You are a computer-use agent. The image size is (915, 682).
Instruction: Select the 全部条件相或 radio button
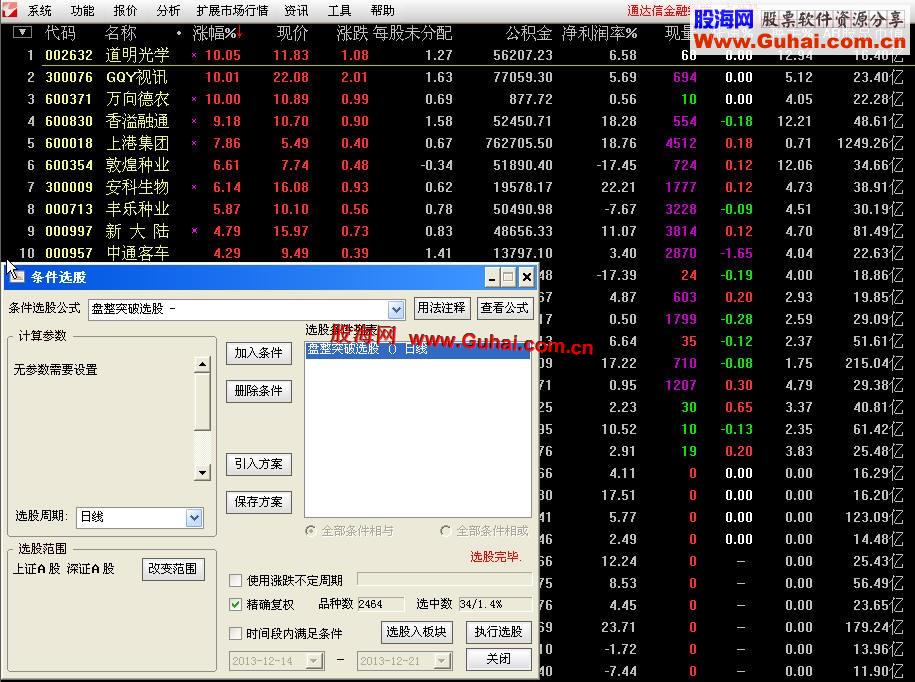click(x=445, y=531)
